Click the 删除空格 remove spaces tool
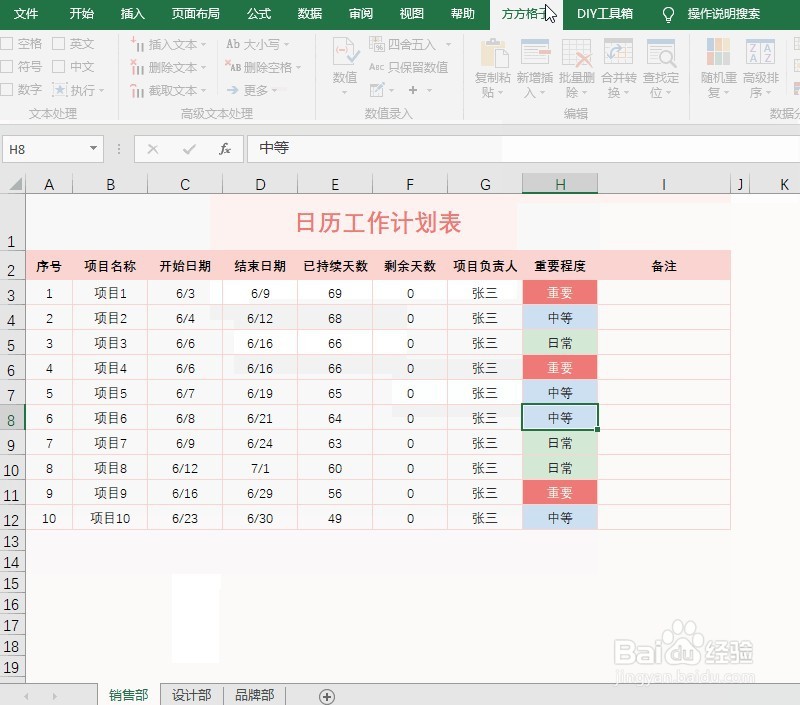Image resolution: width=800 pixels, height=705 pixels. click(259, 67)
